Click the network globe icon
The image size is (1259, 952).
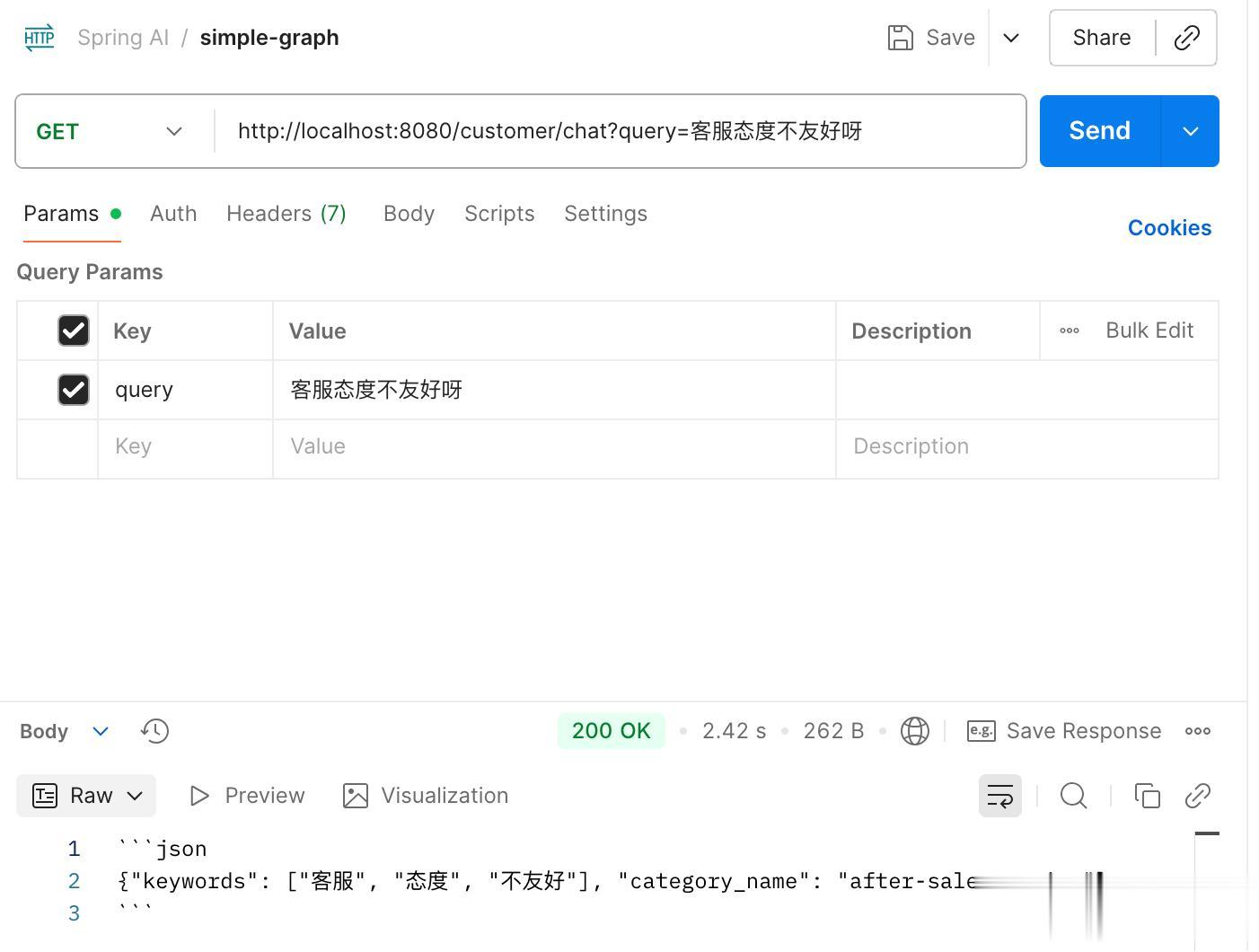914,731
